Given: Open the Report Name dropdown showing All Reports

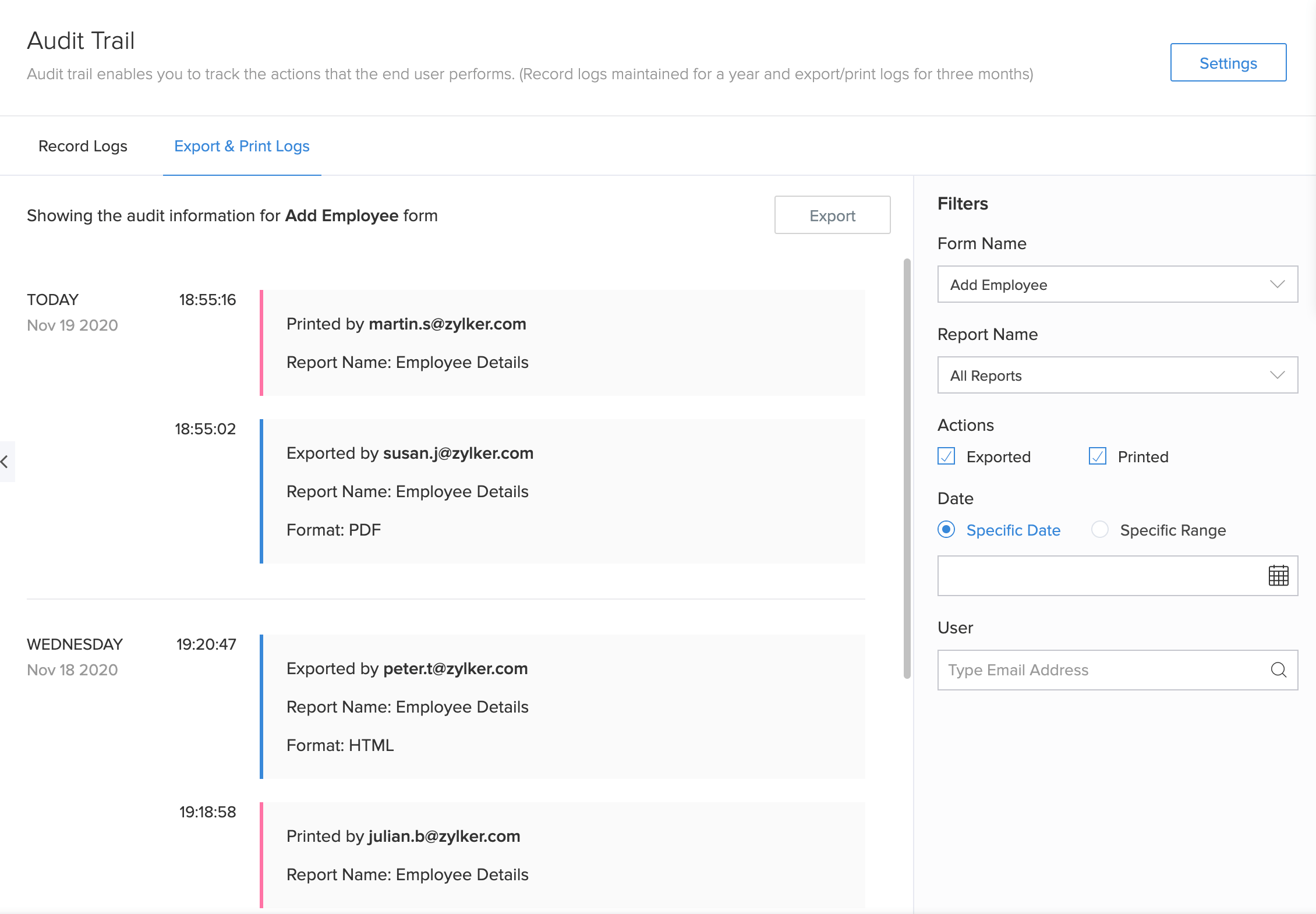Looking at the screenshot, I should [x=1117, y=375].
